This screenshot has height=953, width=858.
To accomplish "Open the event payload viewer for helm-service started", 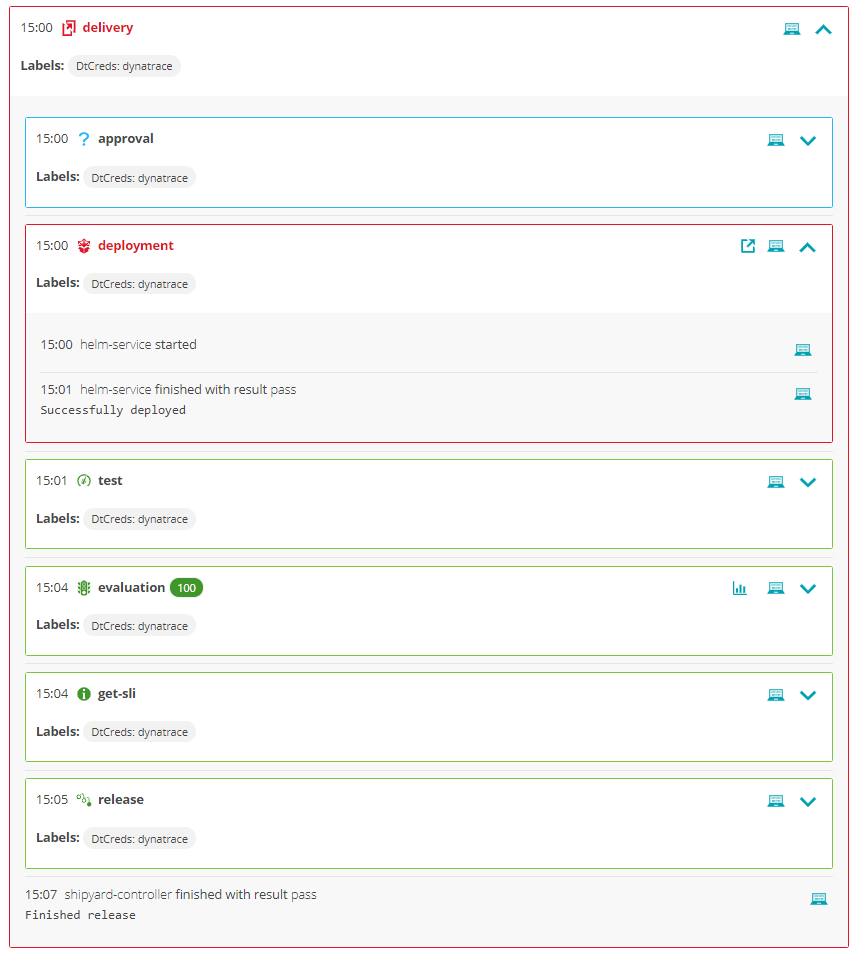I will [803, 349].
